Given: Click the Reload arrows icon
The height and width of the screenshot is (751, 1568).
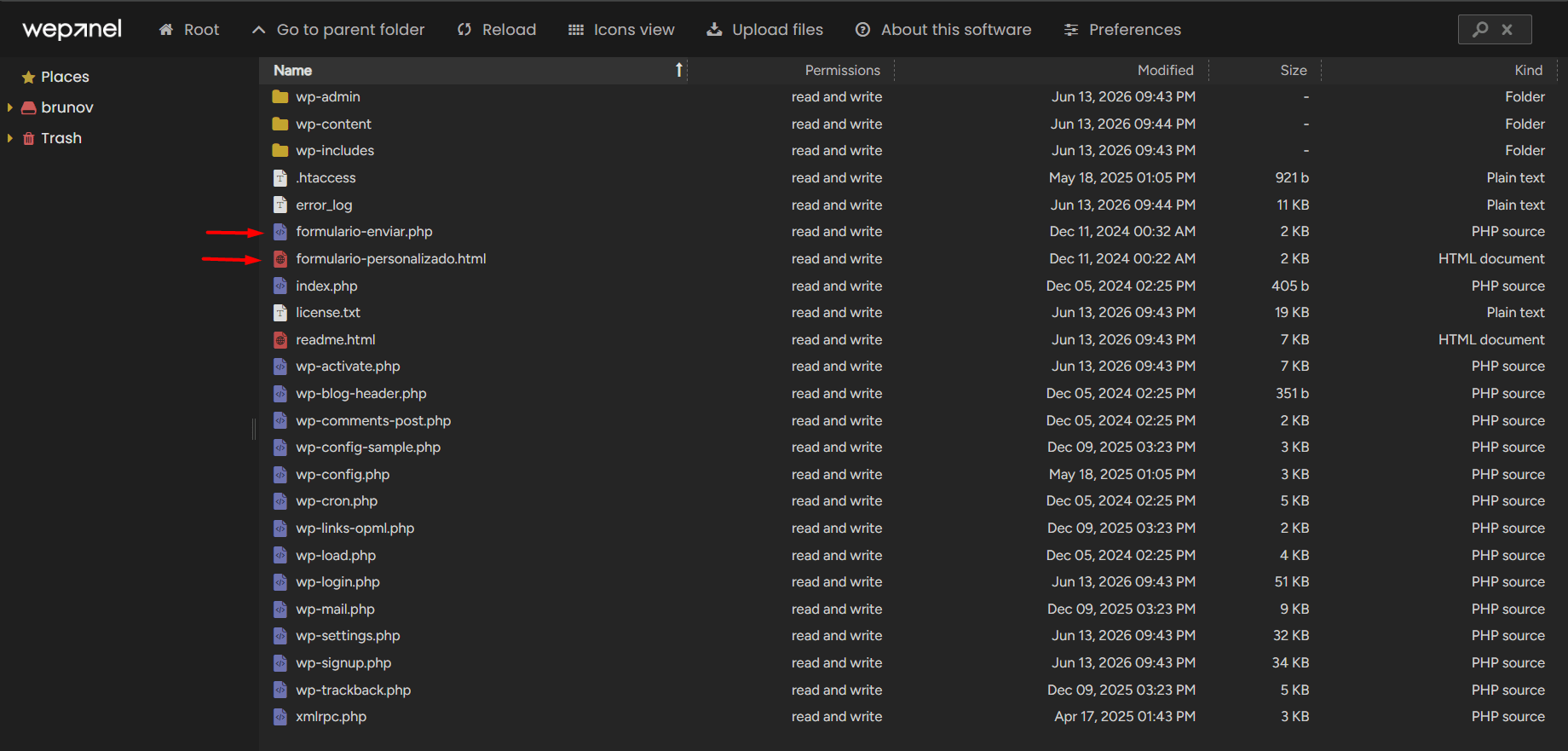Looking at the screenshot, I should click(x=464, y=30).
